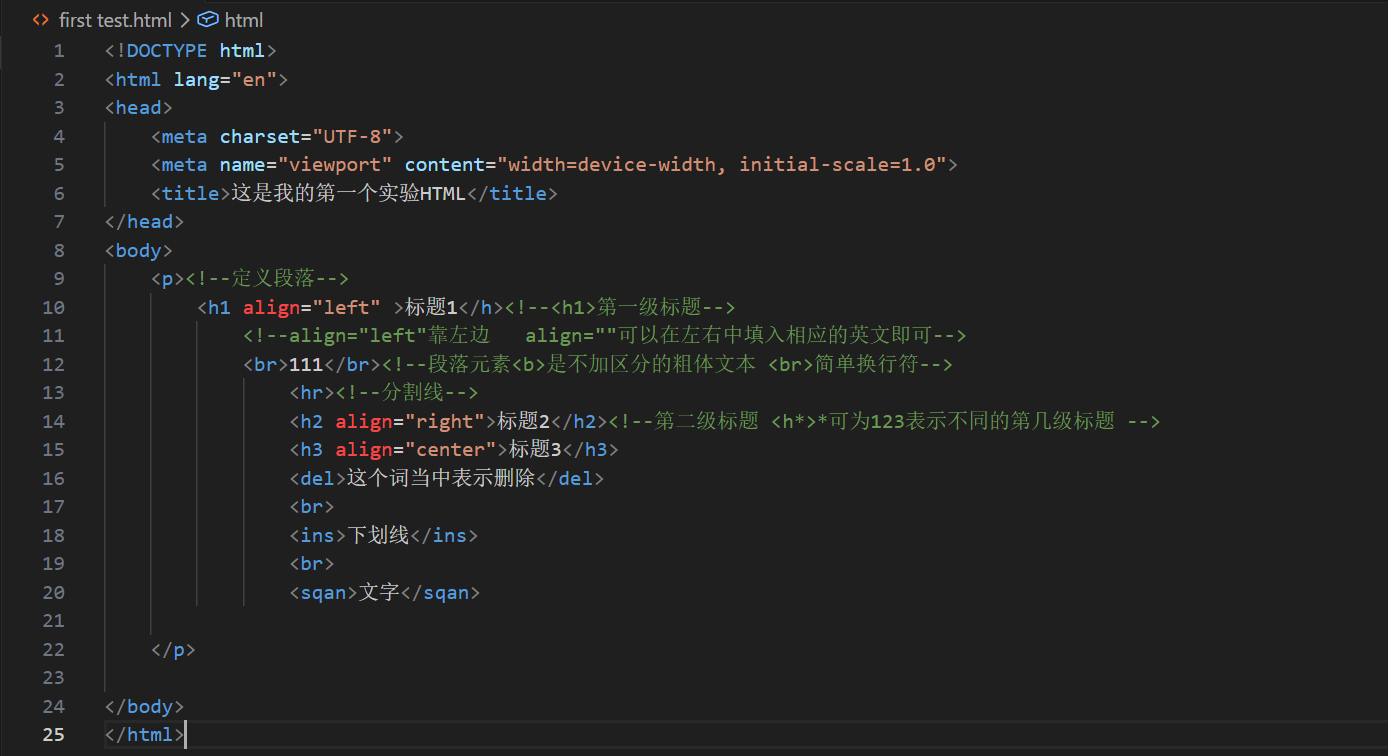Viewport: 1388px width, 756px height.
Task: Click the "viewport" name value
Action: (335, 165)
